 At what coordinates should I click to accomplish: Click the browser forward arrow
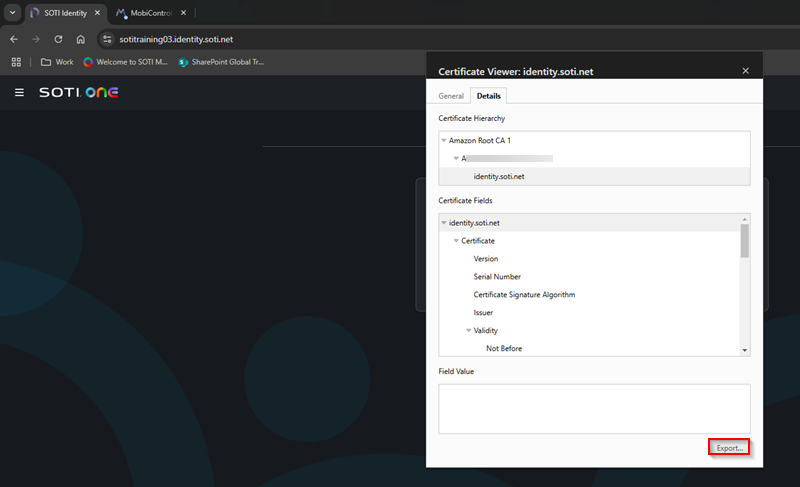pyautogui.click(x=36, y=39)
